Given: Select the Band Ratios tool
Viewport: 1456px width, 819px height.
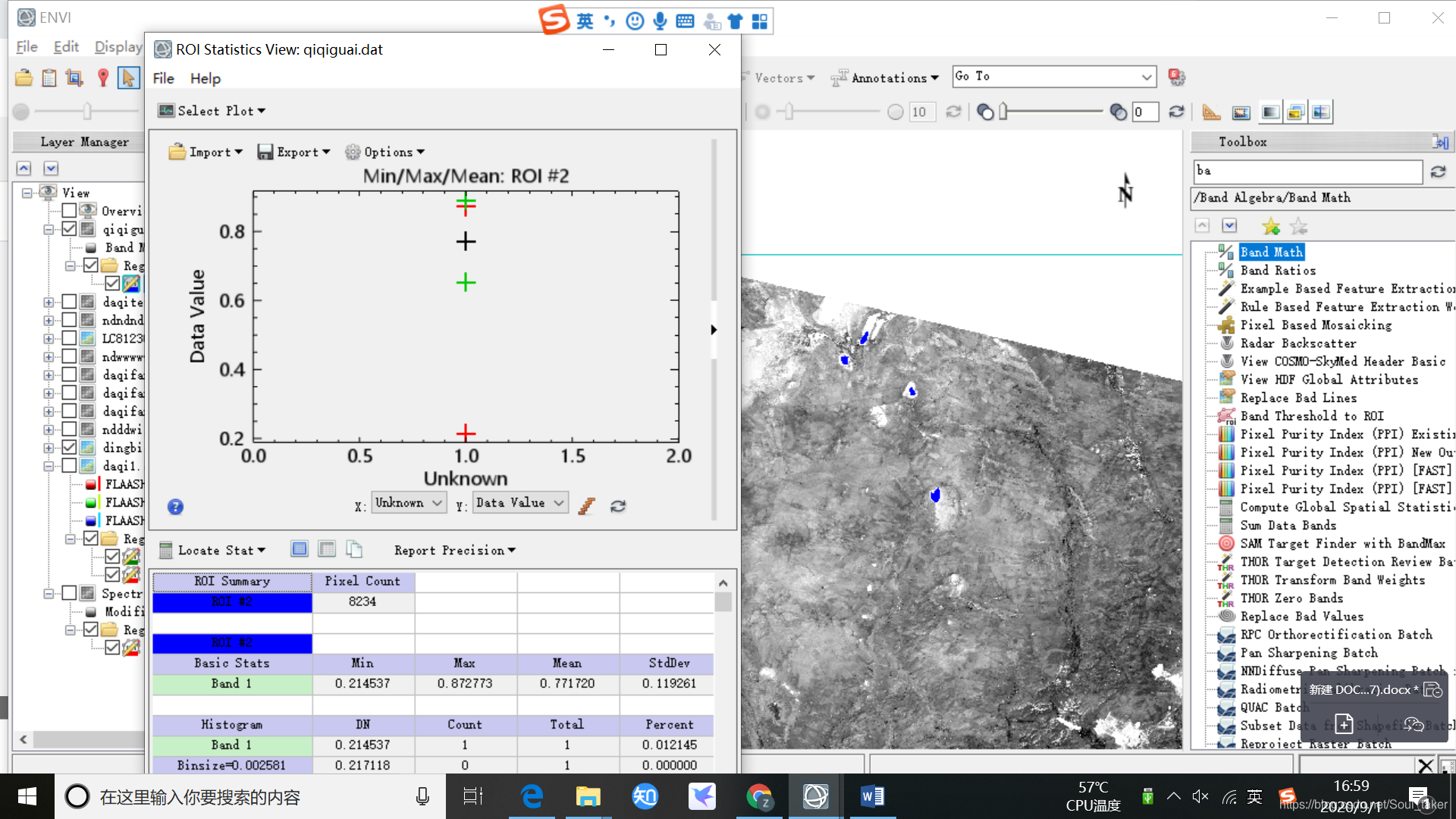Looking at the screenshot, I should (x=1278, y=270).
